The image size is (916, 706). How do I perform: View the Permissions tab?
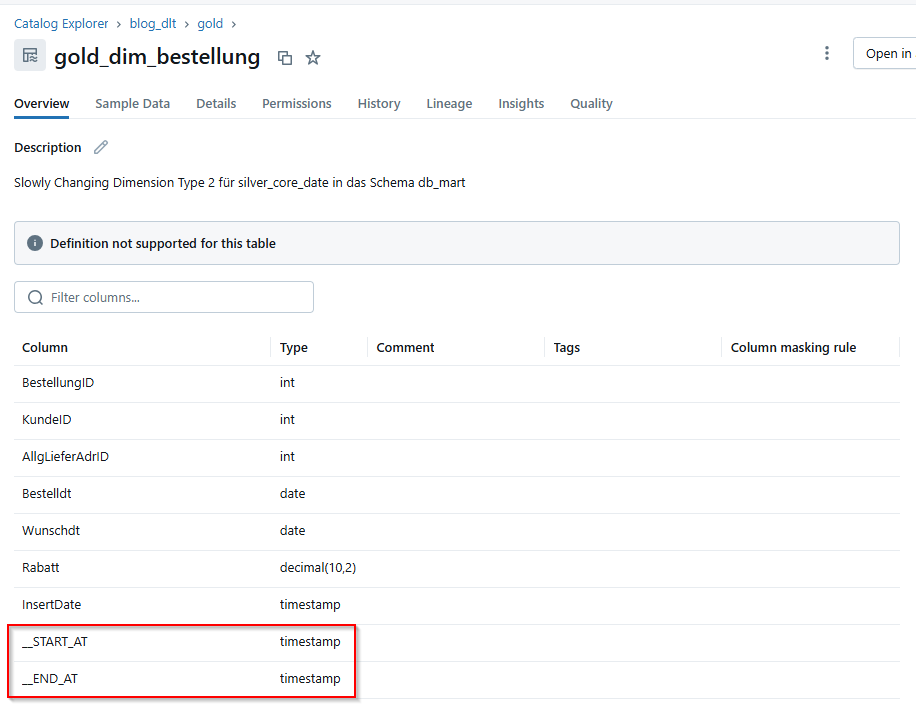296,103
